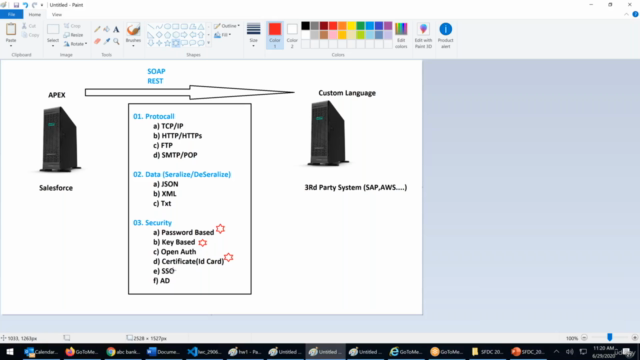Expand the Select dropdown arrow
This screenshot has height=360, width=640.
point(53,45)
